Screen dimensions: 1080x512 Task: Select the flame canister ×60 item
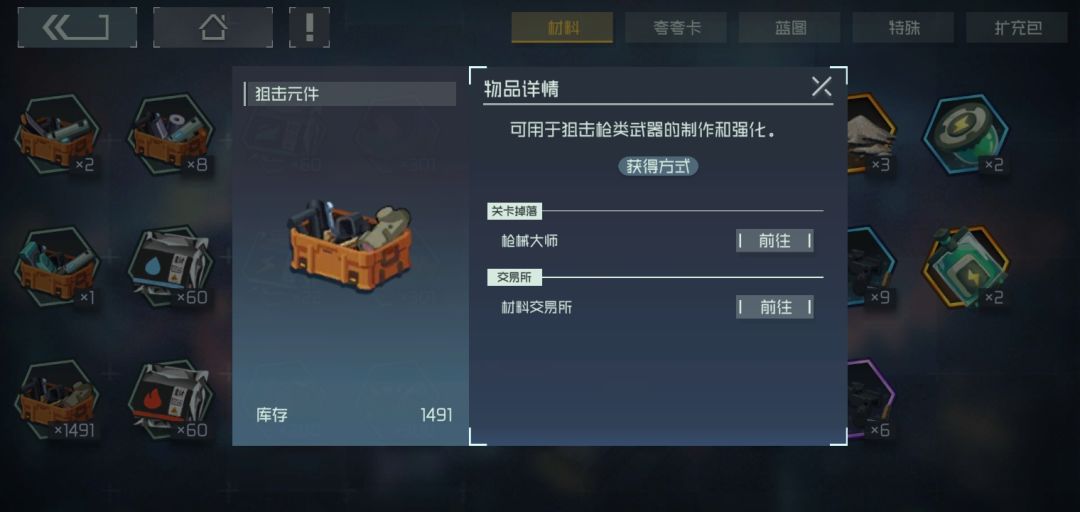coord(171,400)
